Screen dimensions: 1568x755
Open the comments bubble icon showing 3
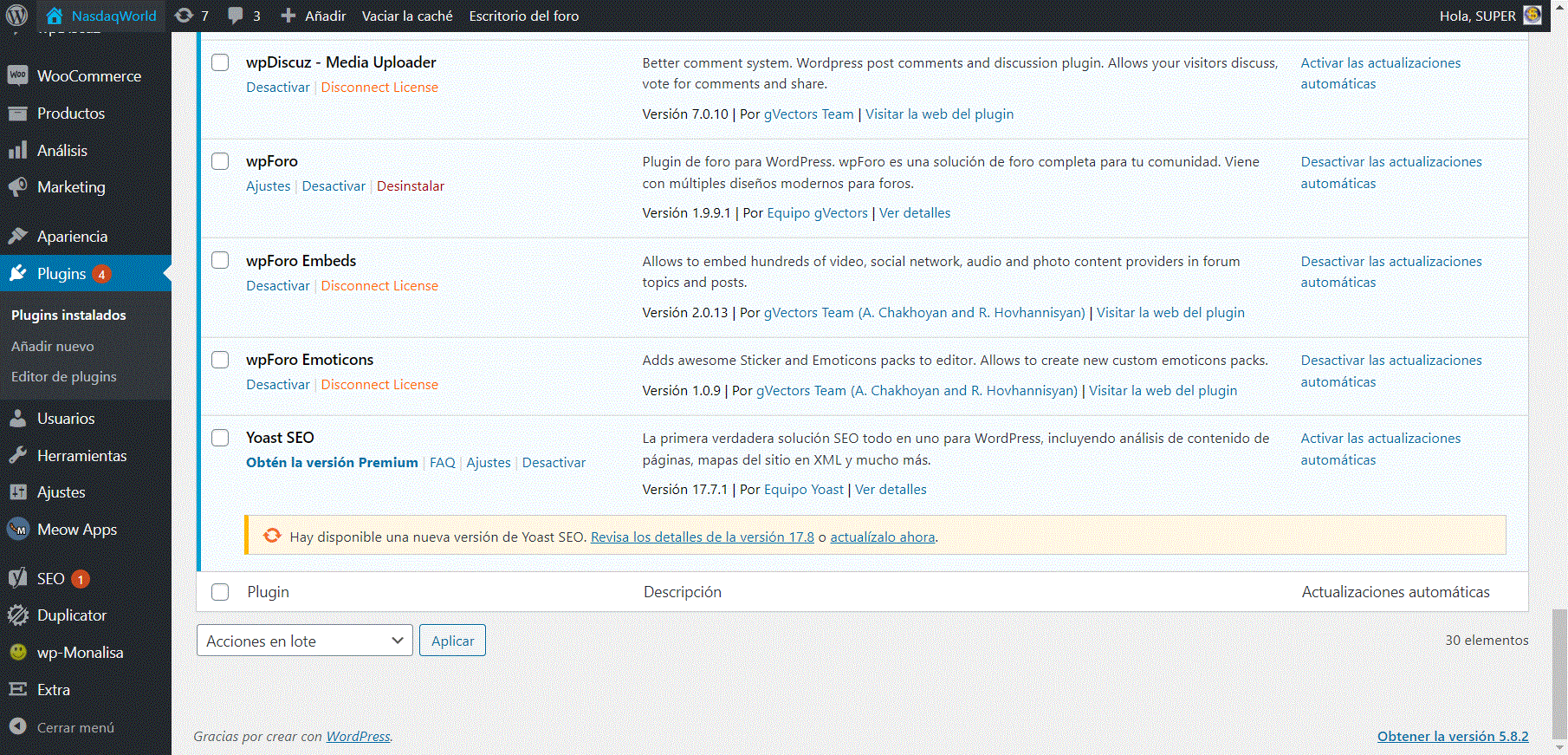point(236,16)
